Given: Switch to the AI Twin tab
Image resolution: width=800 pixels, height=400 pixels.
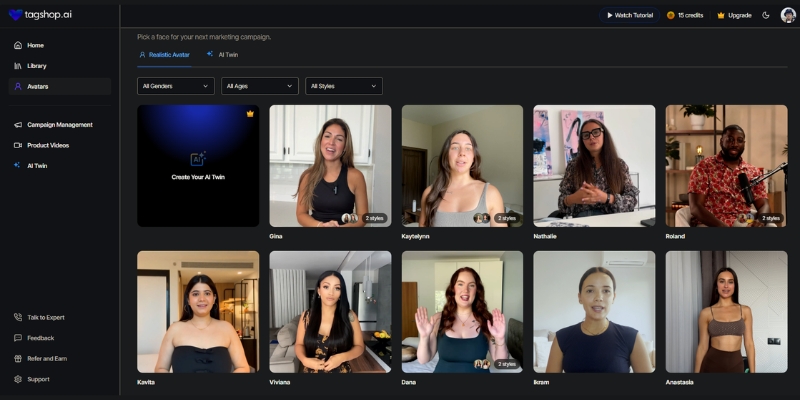Looking at the screenshot, I should coord(222,54).
